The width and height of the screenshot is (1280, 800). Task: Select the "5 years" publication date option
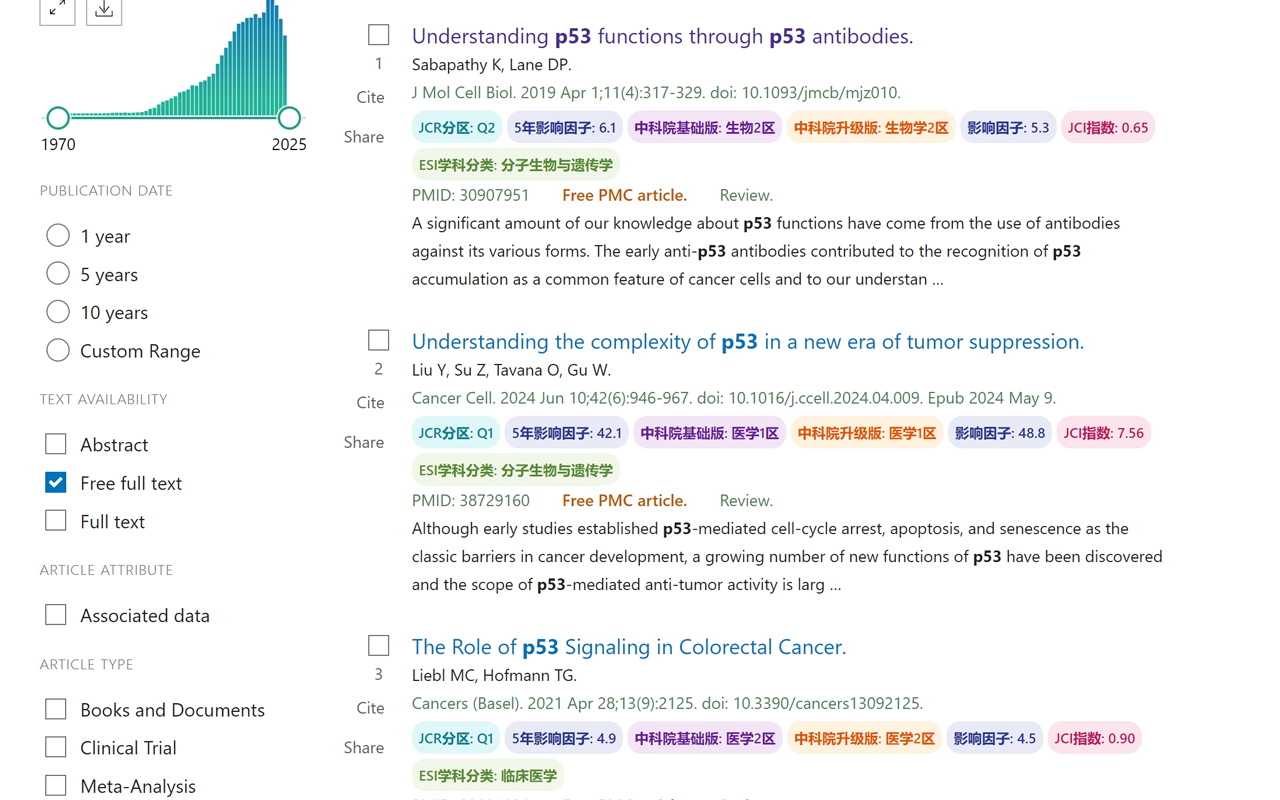tap(58, 273)
